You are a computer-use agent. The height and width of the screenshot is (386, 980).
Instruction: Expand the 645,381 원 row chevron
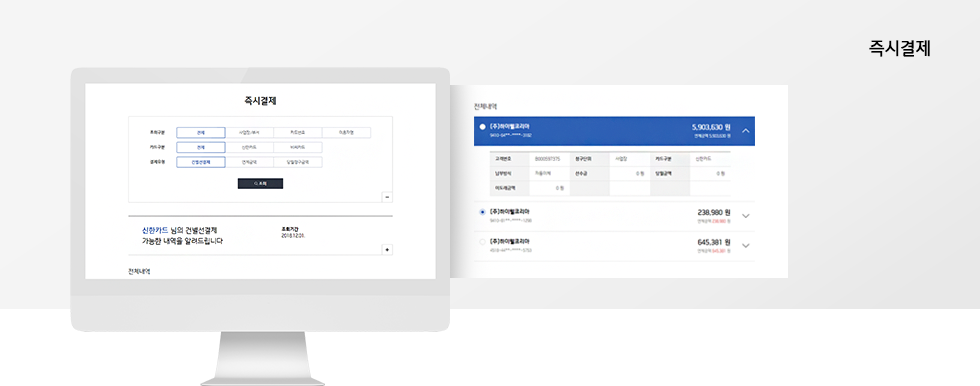pyautogui.click(x=745, y=245)
